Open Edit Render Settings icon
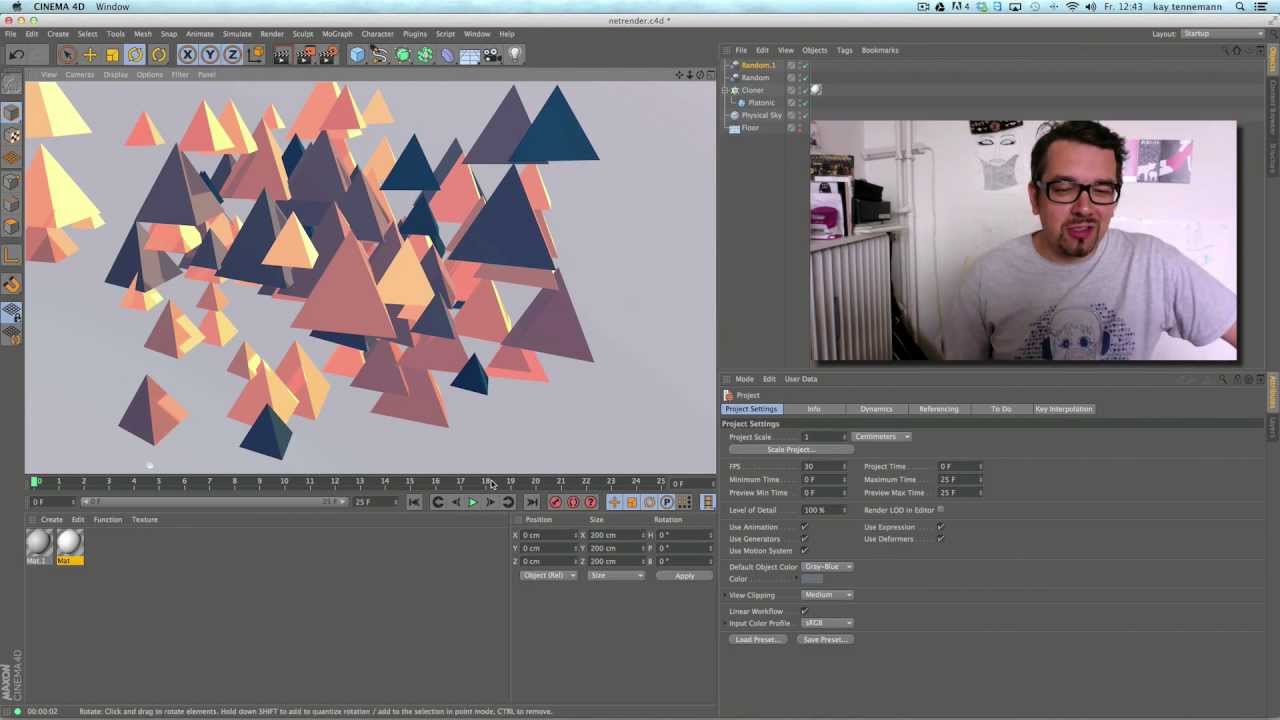The height and width of the screenshot is (720, 1280). coord(328,55)
